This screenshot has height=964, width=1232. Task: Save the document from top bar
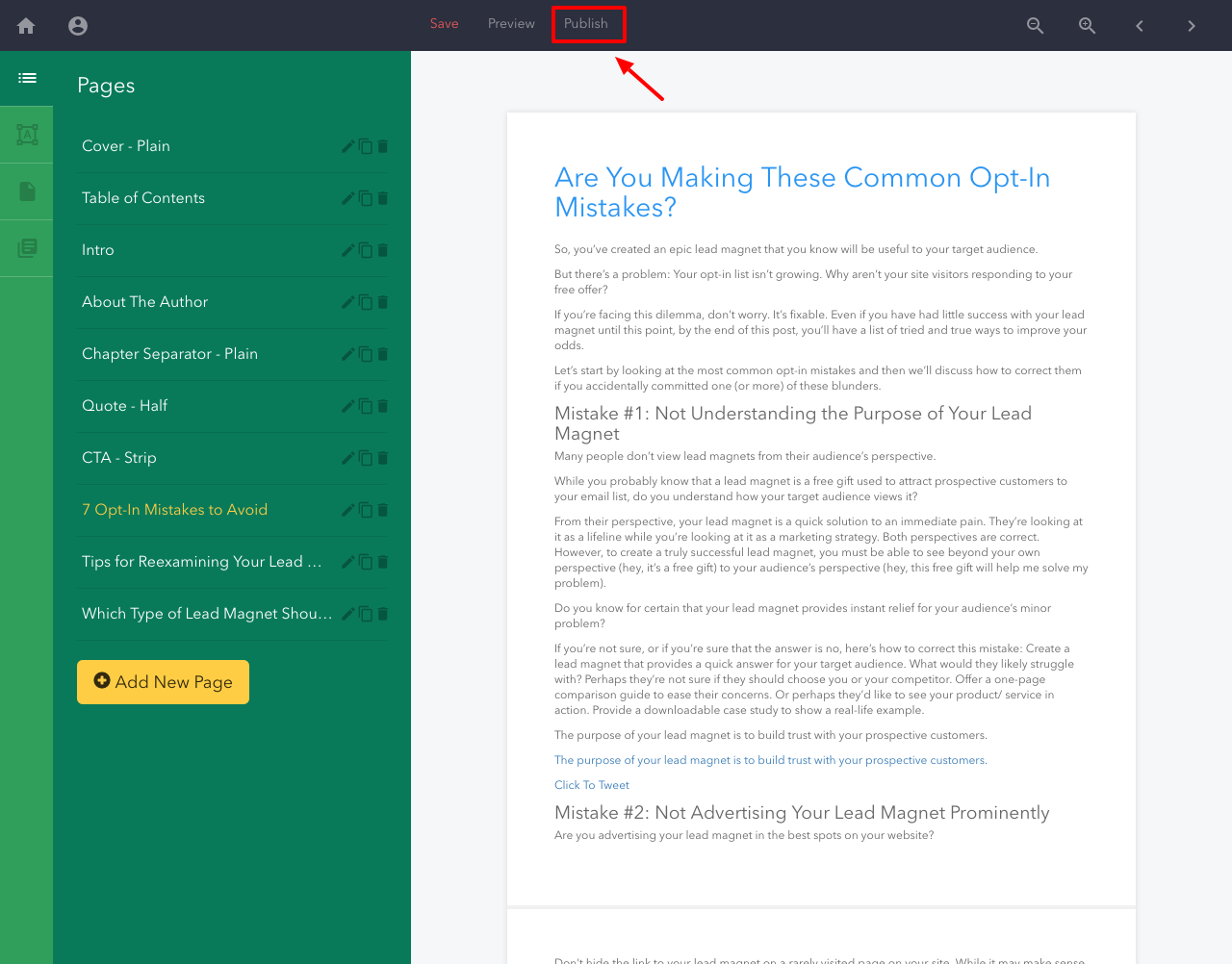(444, 24)
